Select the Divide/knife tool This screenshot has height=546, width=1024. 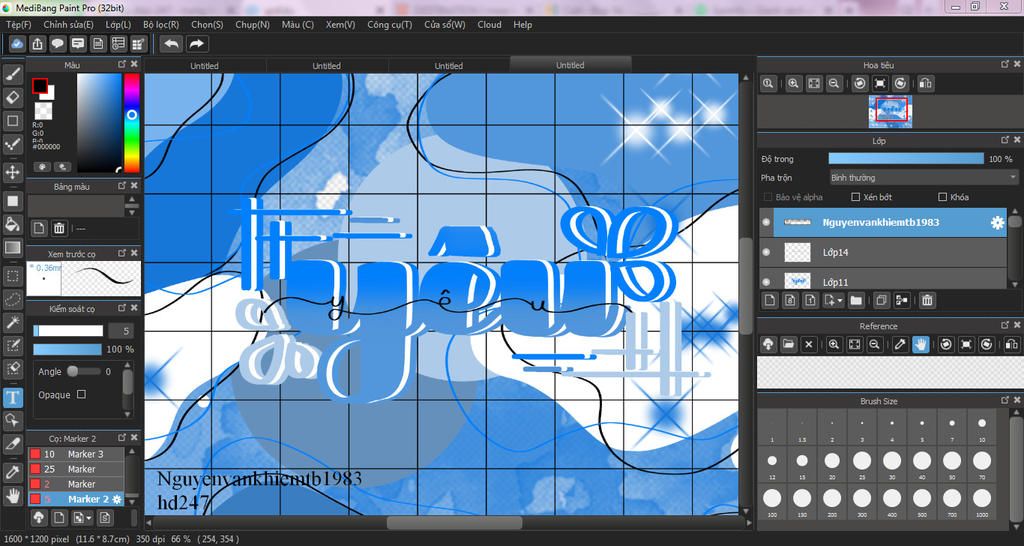pos(12,443)
